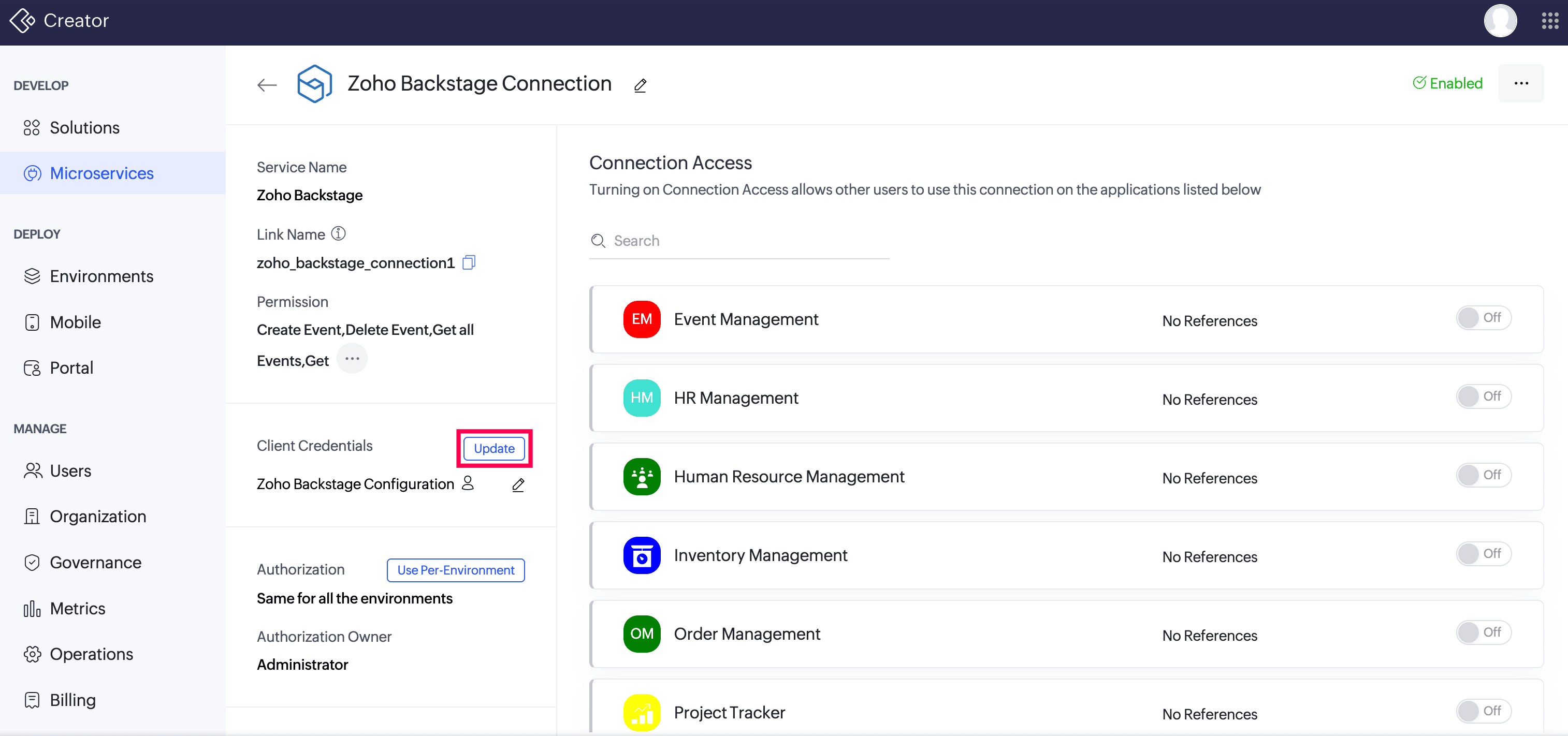
Task: Click the Creator logo icon
Action: 22,21
